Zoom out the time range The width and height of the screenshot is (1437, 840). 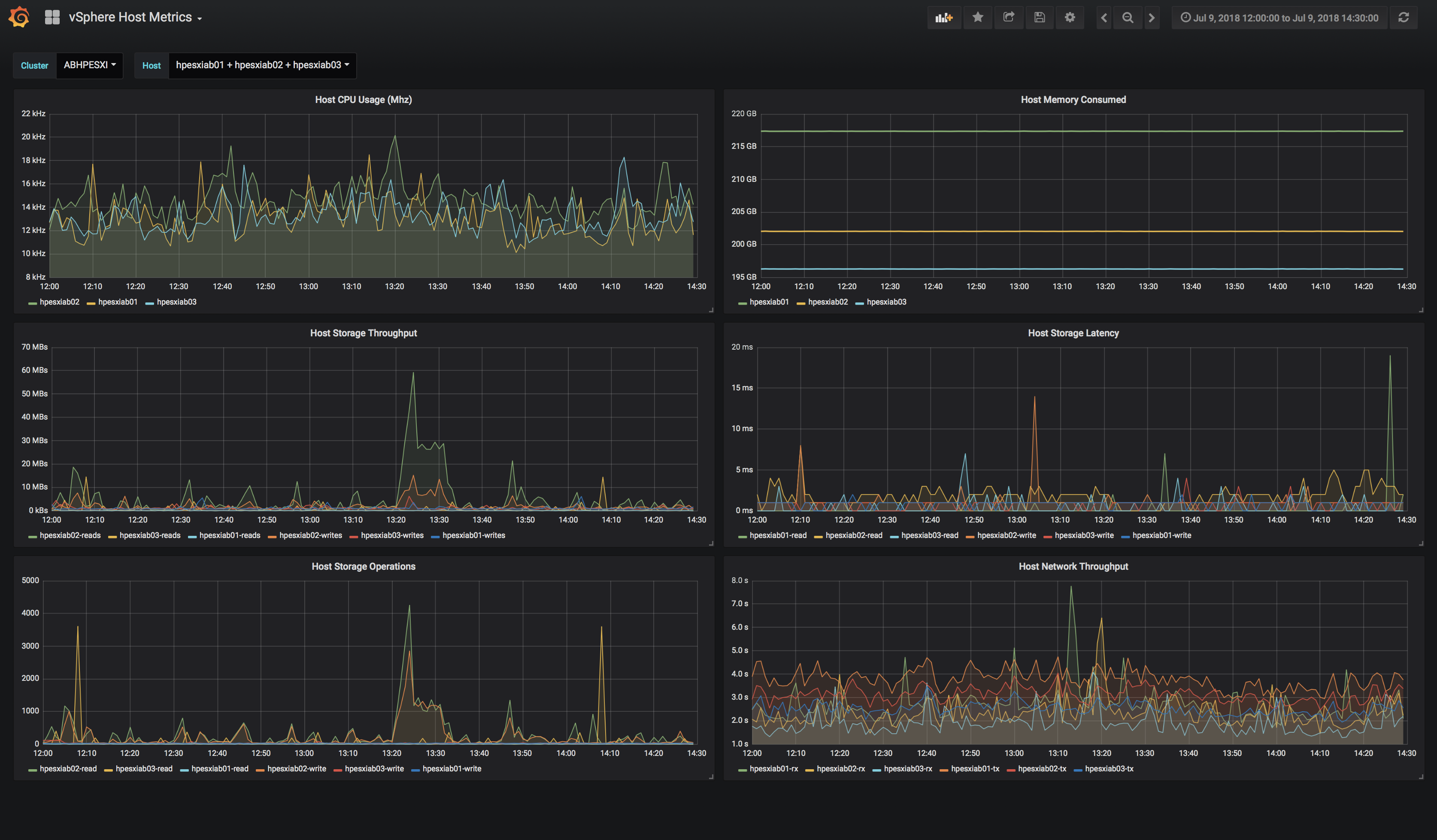coord(1128,18)
